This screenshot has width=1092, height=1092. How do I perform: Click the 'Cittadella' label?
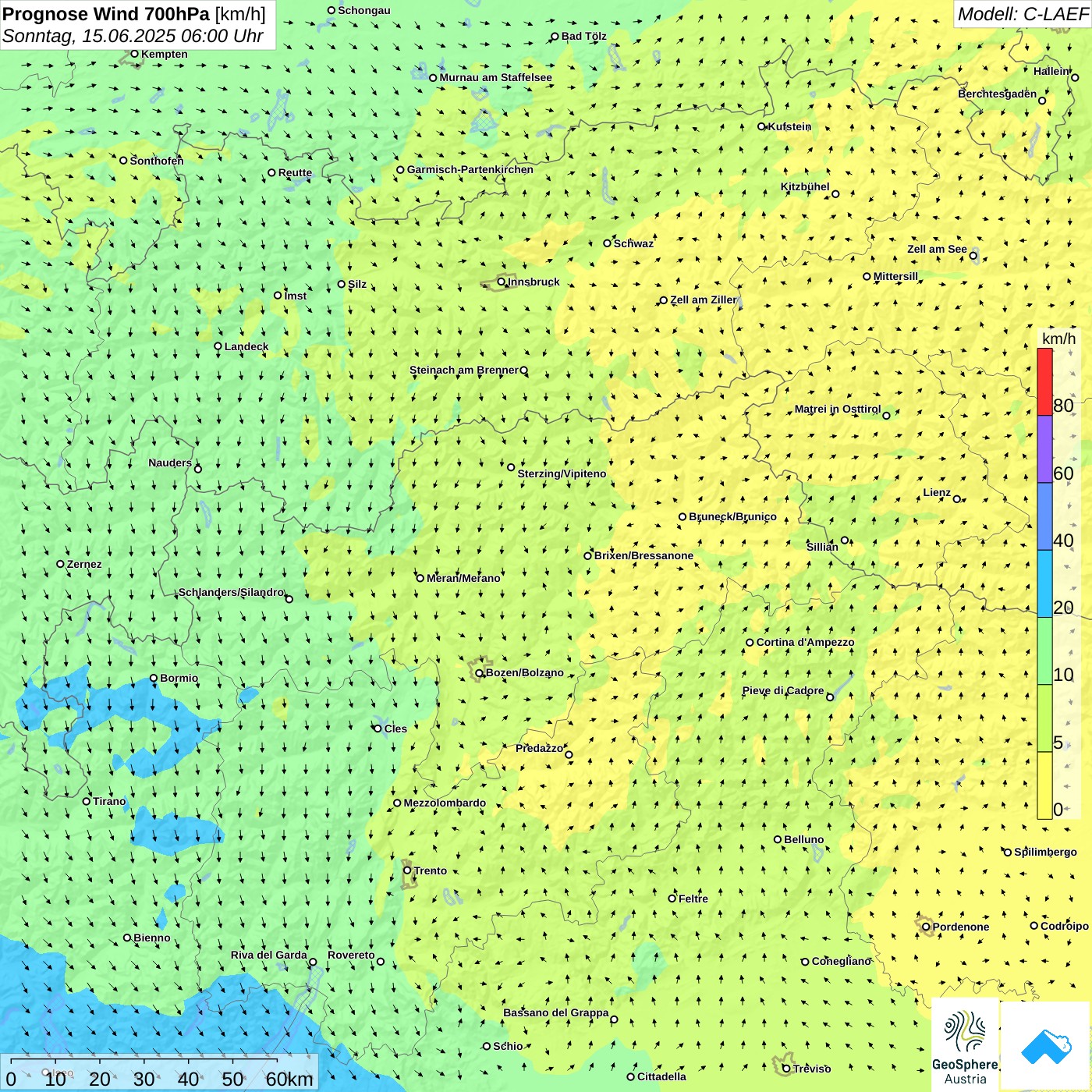(x=662, y=1076)
